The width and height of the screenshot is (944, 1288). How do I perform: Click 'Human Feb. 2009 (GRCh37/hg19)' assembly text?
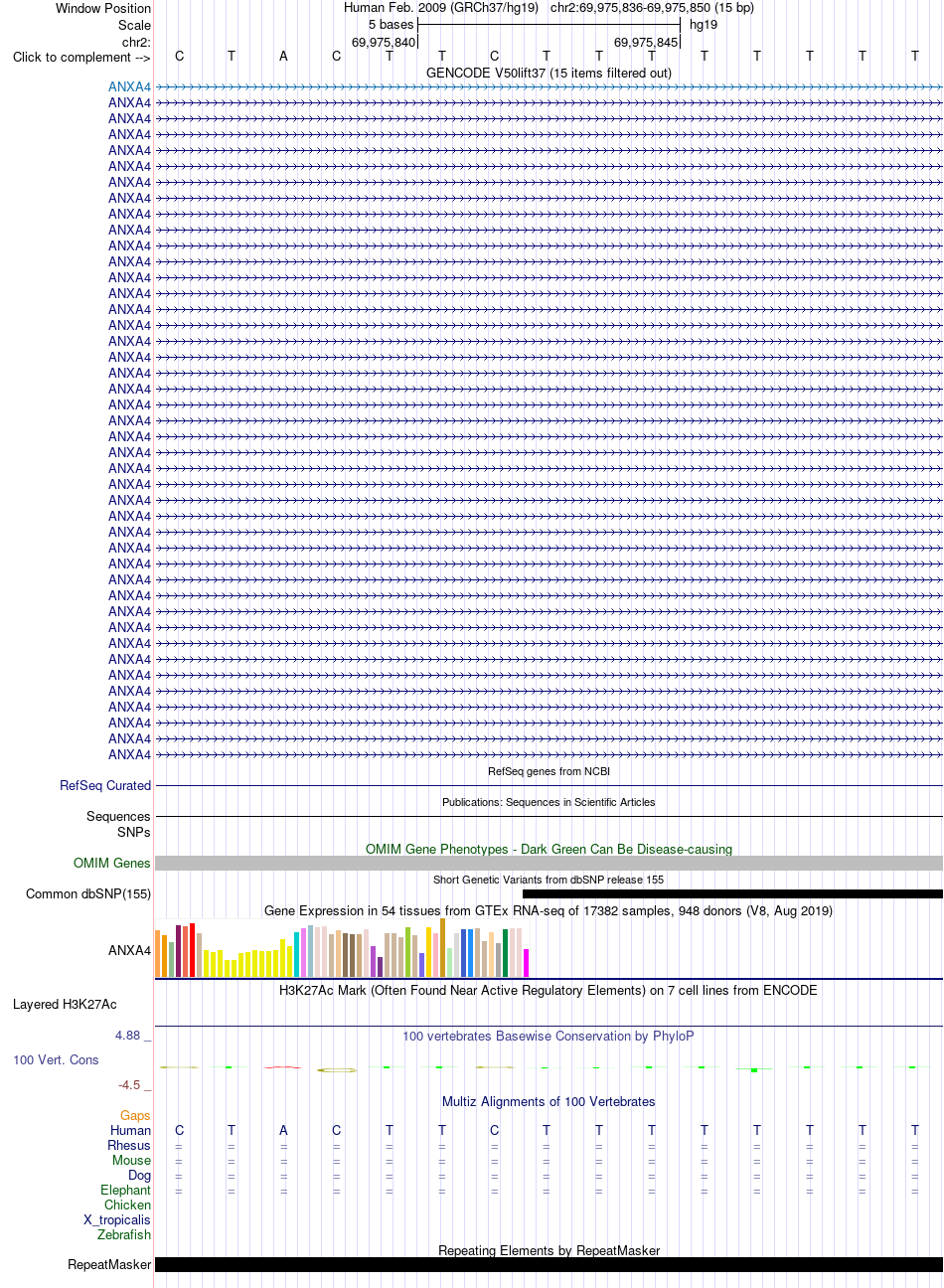(441, 8)
